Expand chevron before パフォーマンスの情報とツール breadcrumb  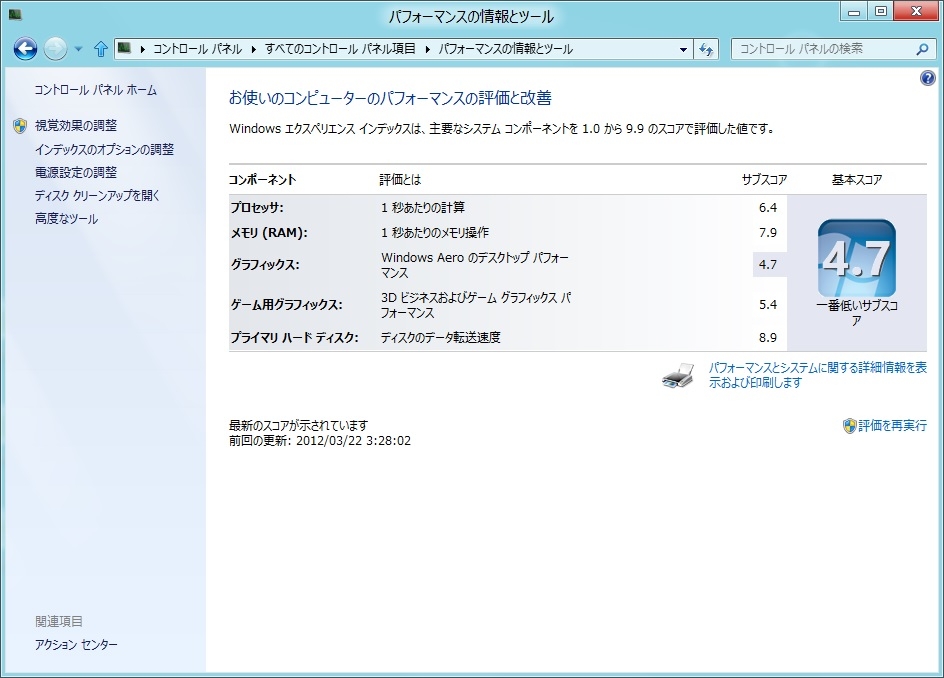(x=427, y=49)
